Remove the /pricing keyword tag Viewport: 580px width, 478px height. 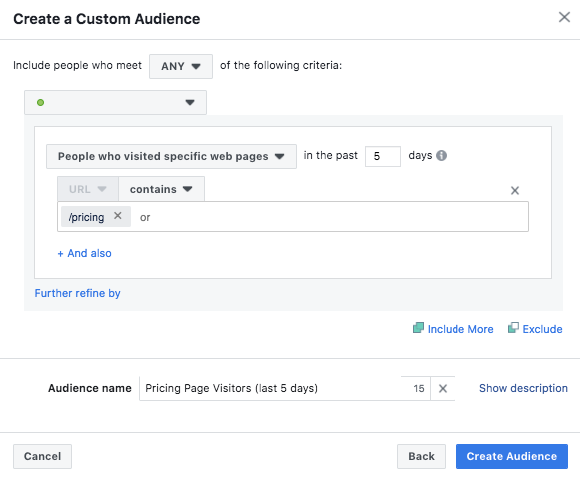[x=118, y=216]
